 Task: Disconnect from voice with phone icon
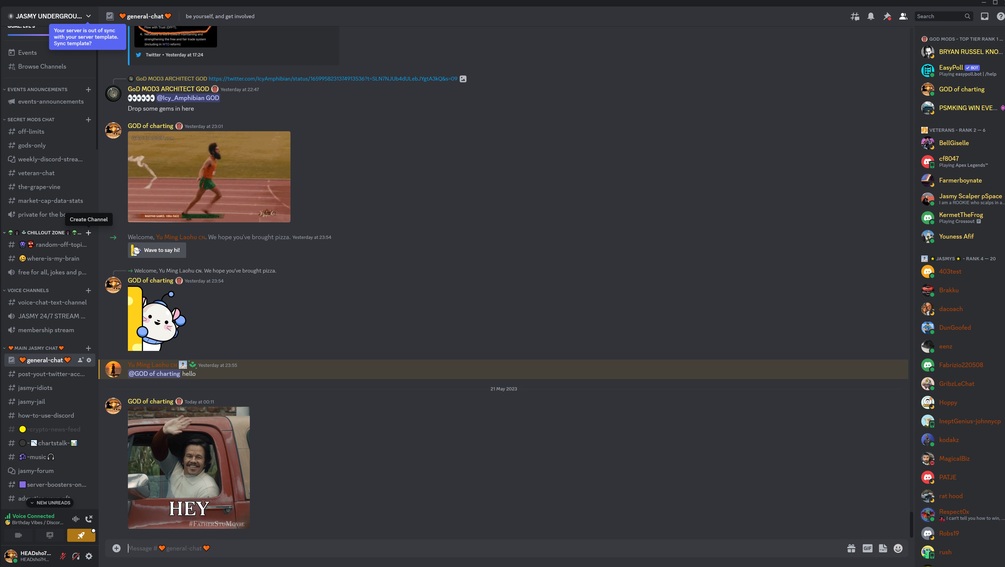point(89,519)
